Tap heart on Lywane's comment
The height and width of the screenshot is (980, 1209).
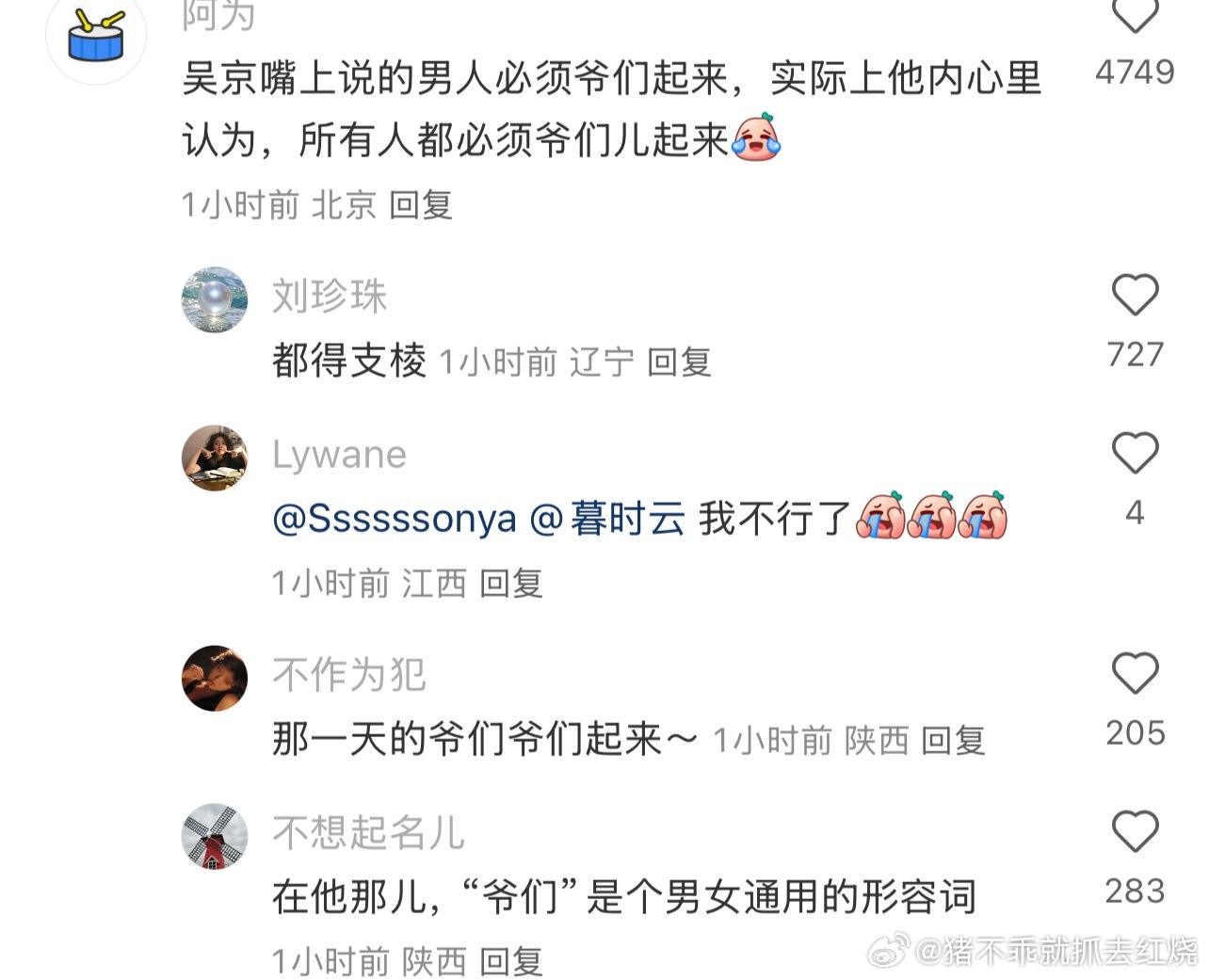point(1135,453)
